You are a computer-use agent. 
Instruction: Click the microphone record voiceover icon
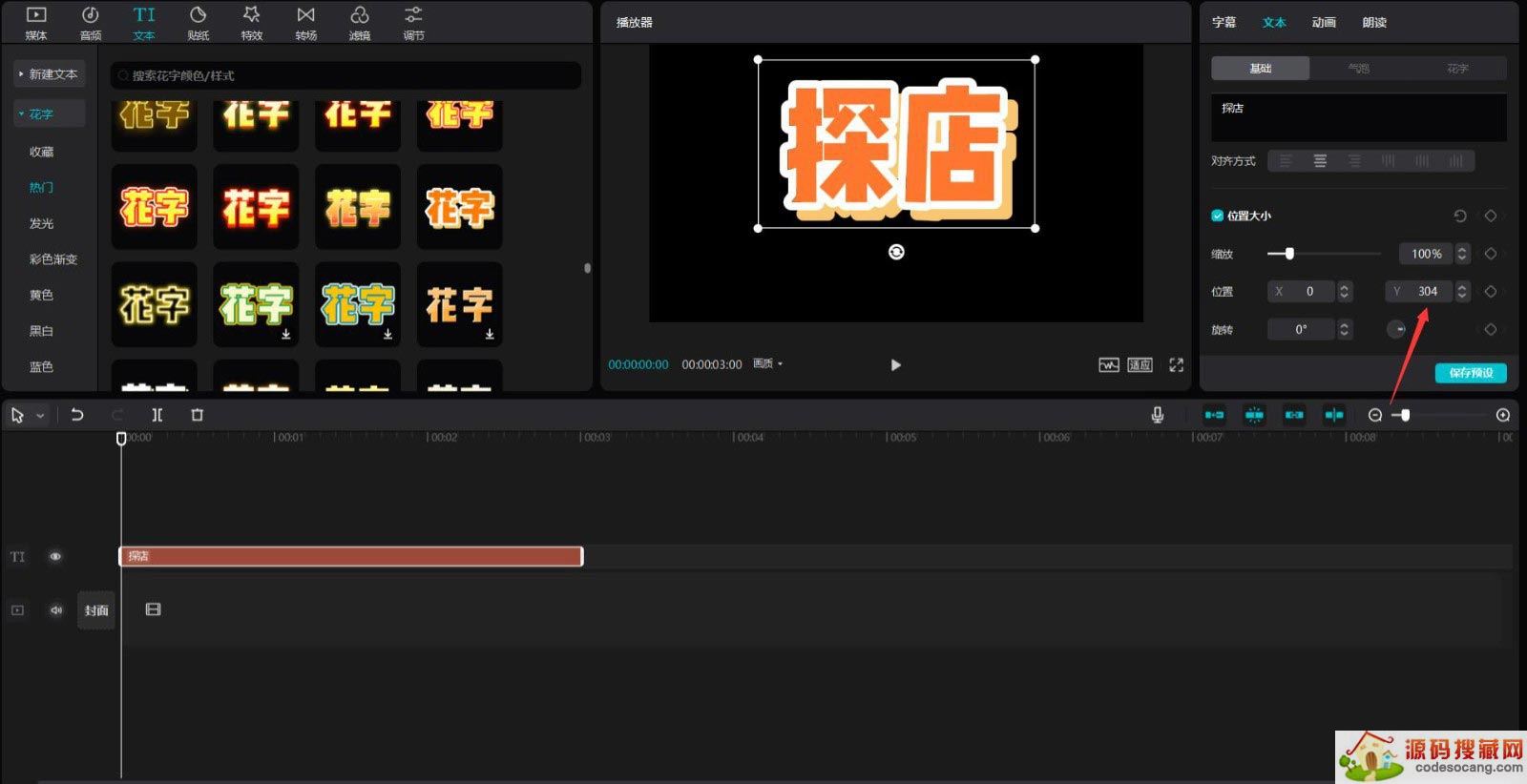[x=1157, y=415]
